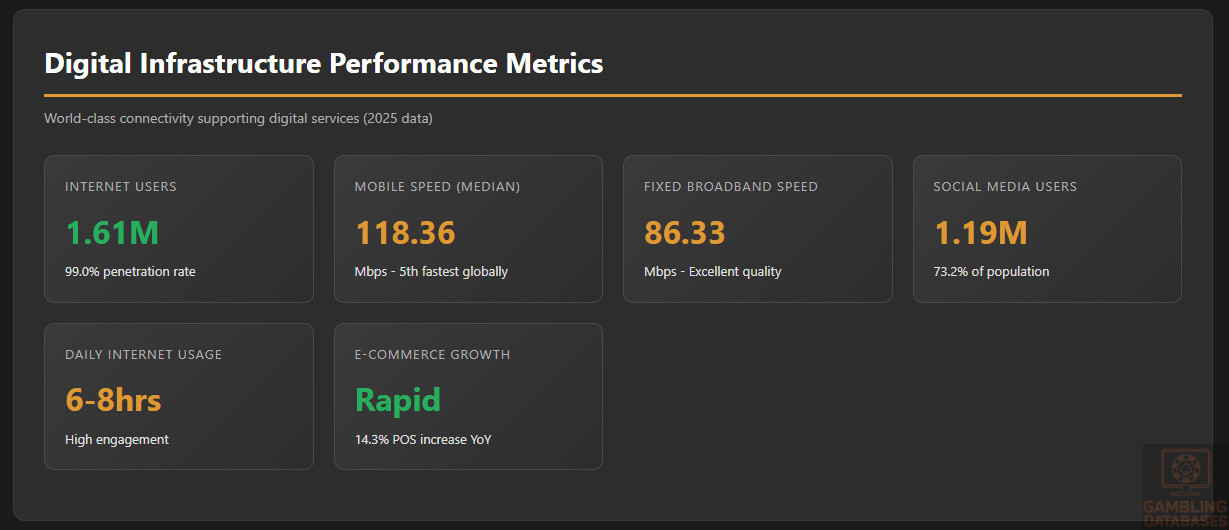Click the 1.61M internet users value

coord(112,233)
